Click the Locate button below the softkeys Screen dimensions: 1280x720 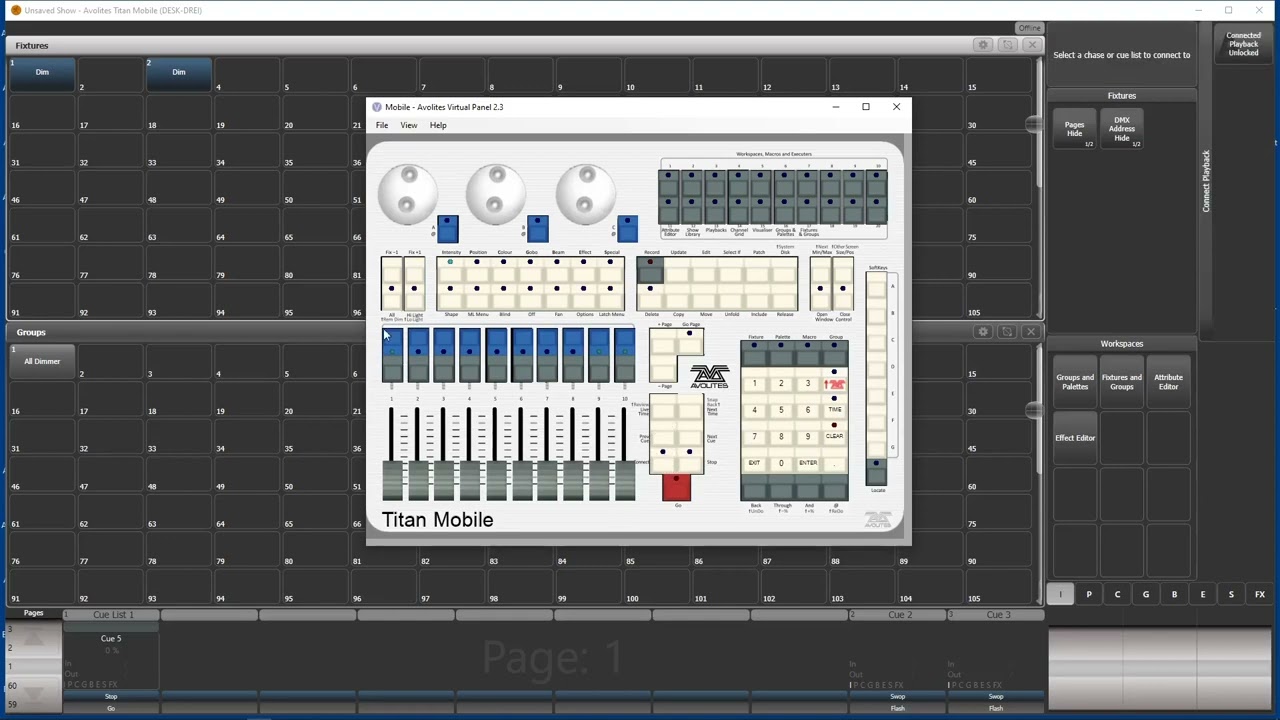click(x=876, y=472)
